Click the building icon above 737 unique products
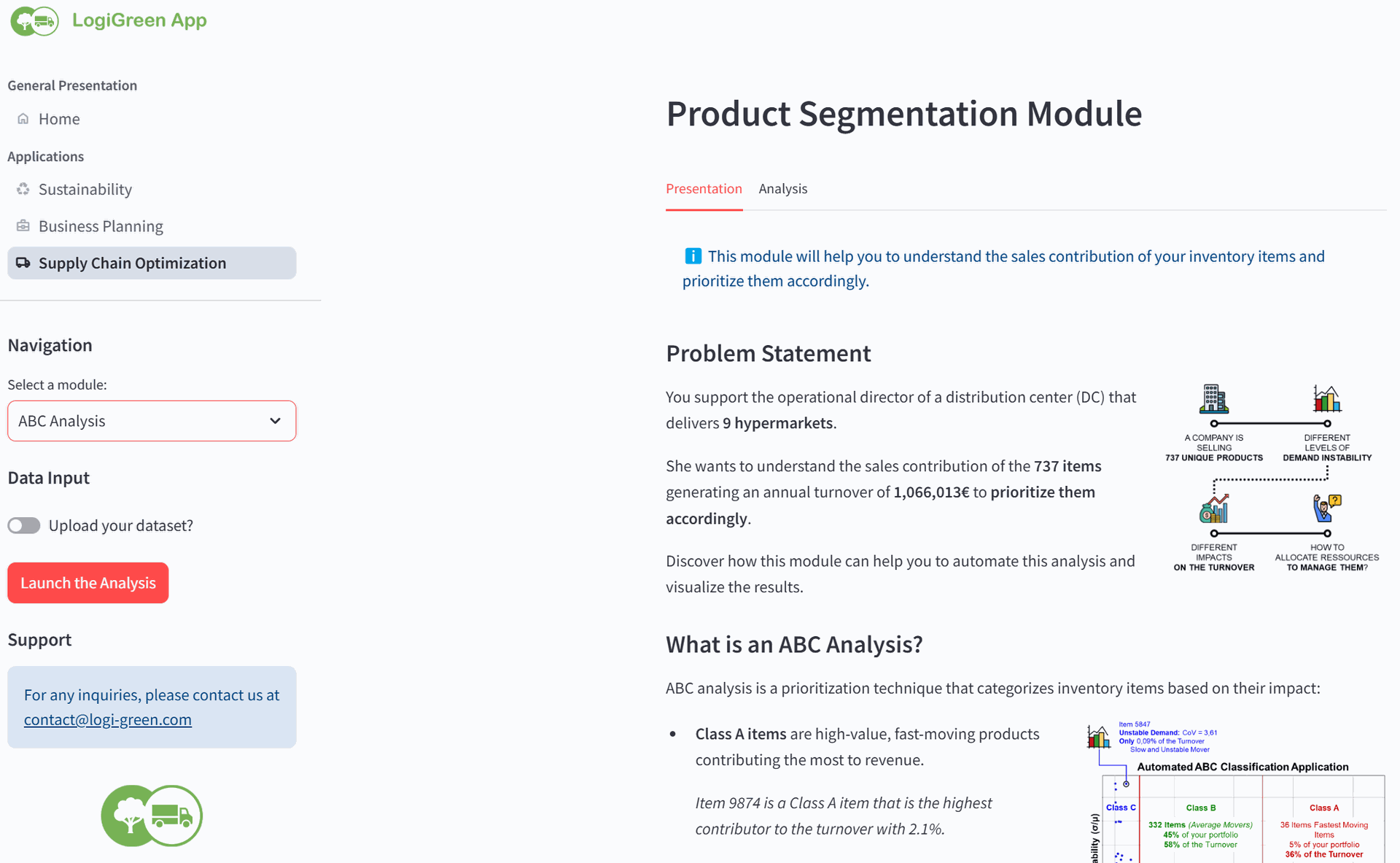The height and width of the screenshot is (863, 1400). click(x=1214, y=399)
